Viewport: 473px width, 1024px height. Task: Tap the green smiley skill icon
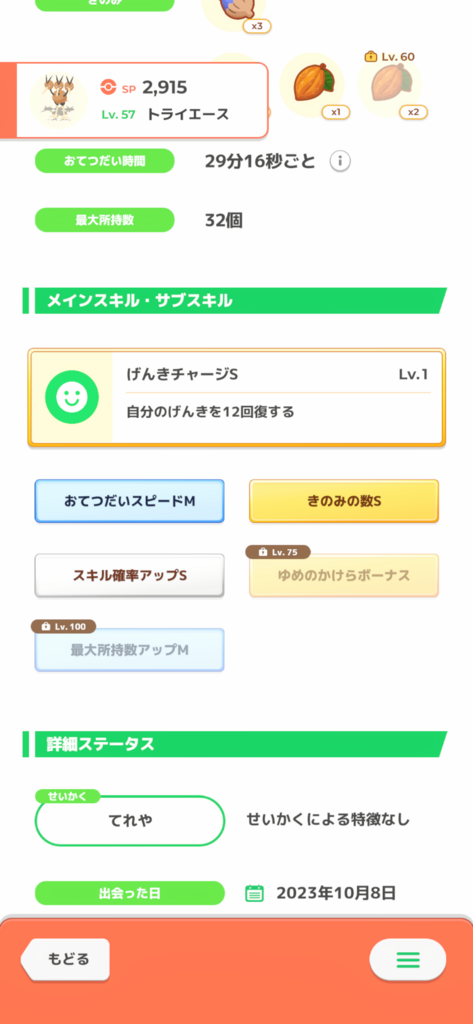pyautogui.click(x=72, y=397)
